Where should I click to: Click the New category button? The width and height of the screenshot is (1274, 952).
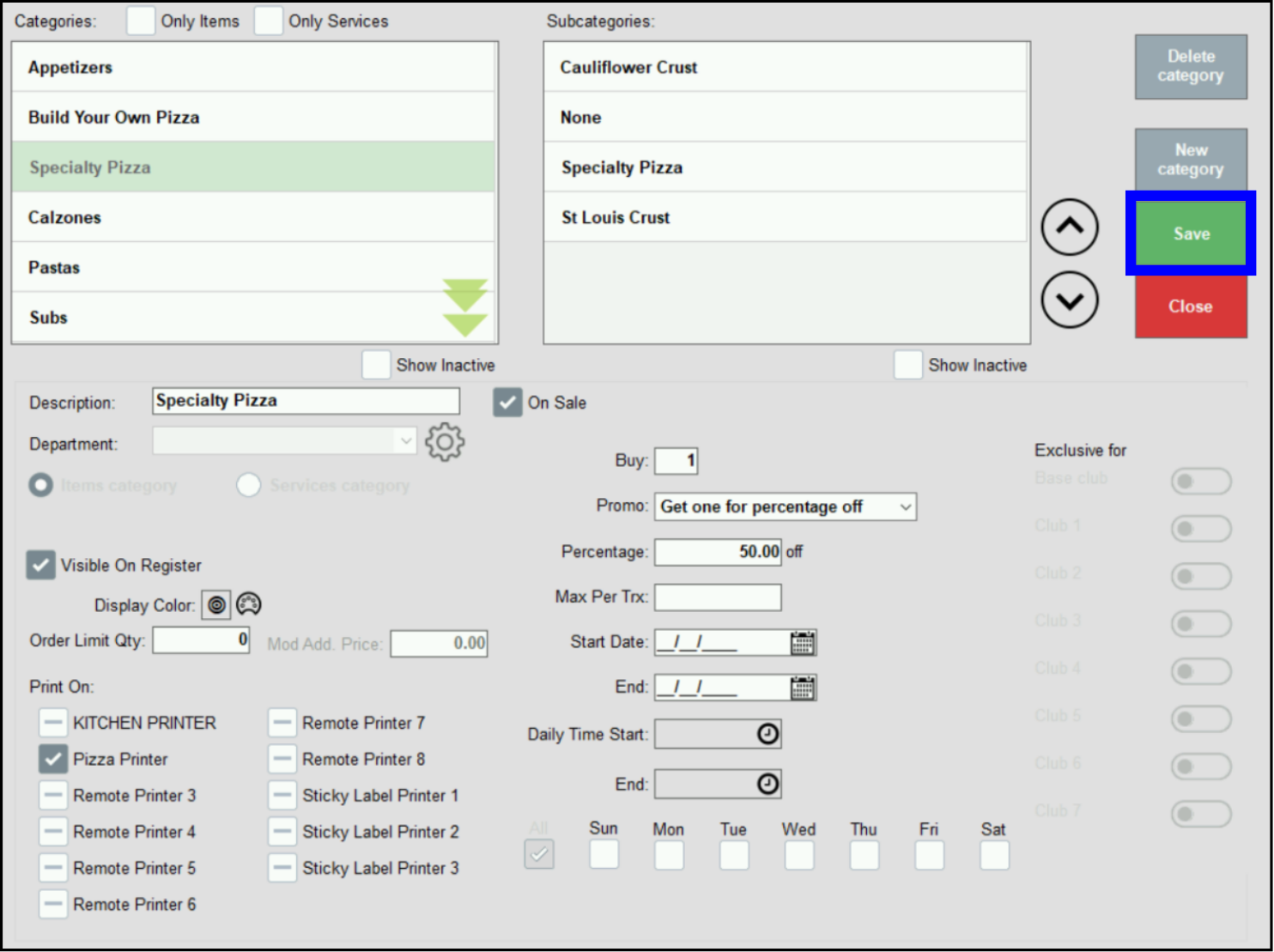point(1191,160)
